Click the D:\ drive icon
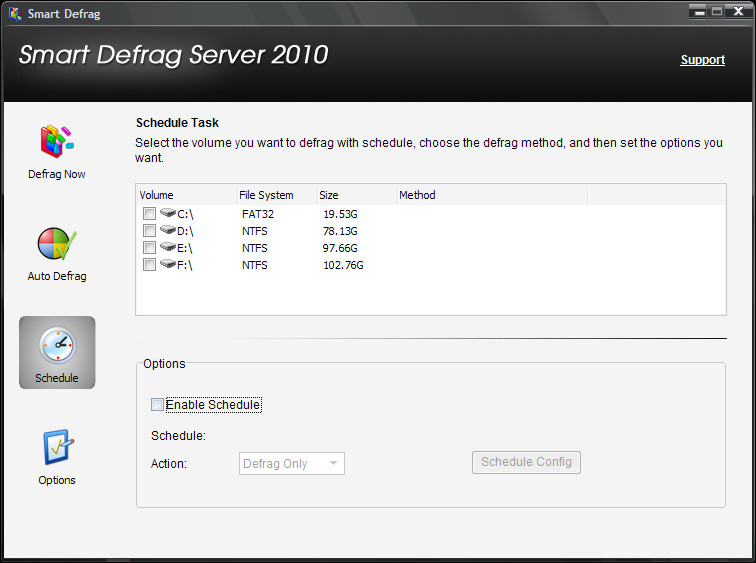Screen dimensions: 756x563 [x=168, y=230]
